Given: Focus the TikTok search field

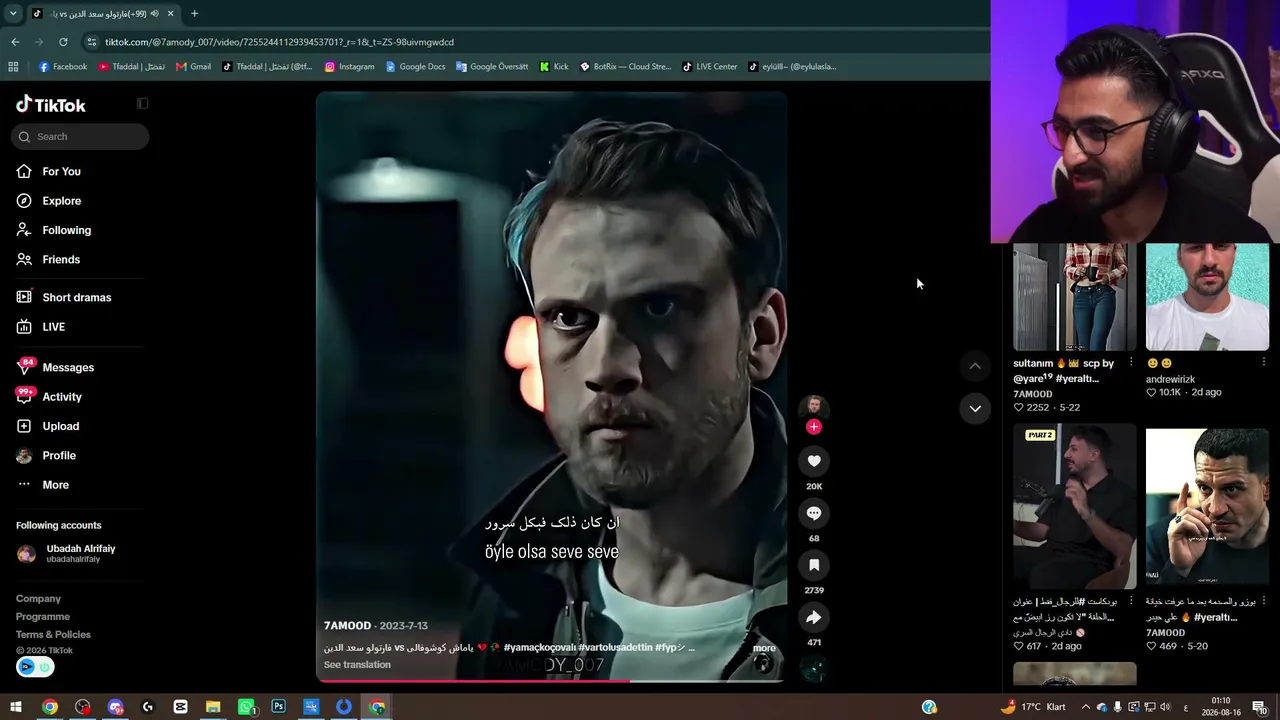Looking at the screenshot, I should [x=80, y=137].
